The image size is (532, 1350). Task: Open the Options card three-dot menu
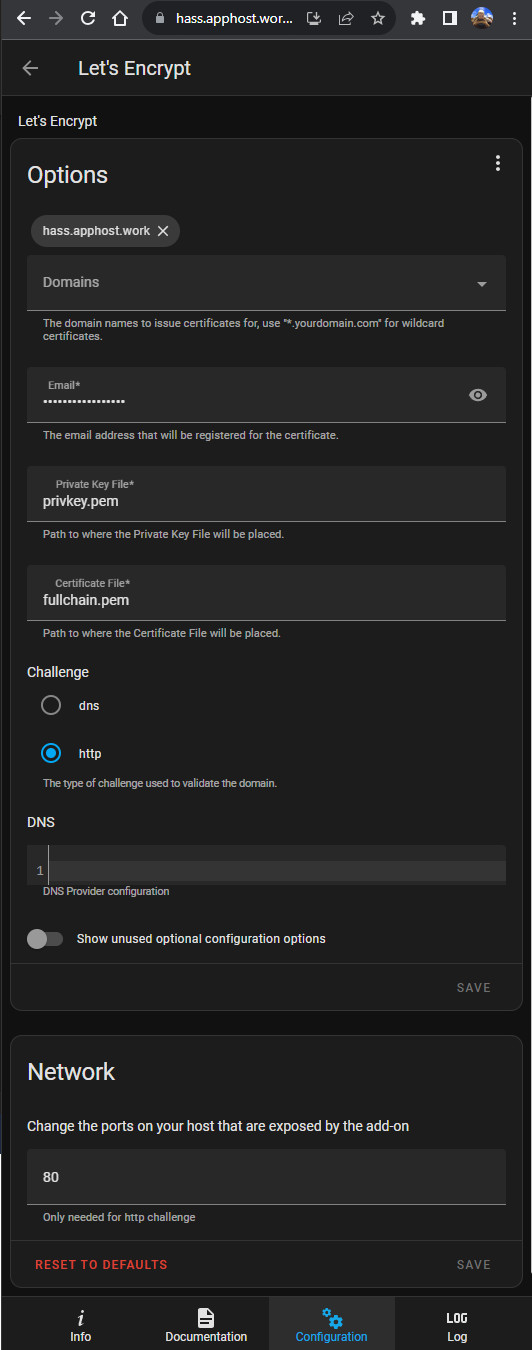[x=497, y=164]
